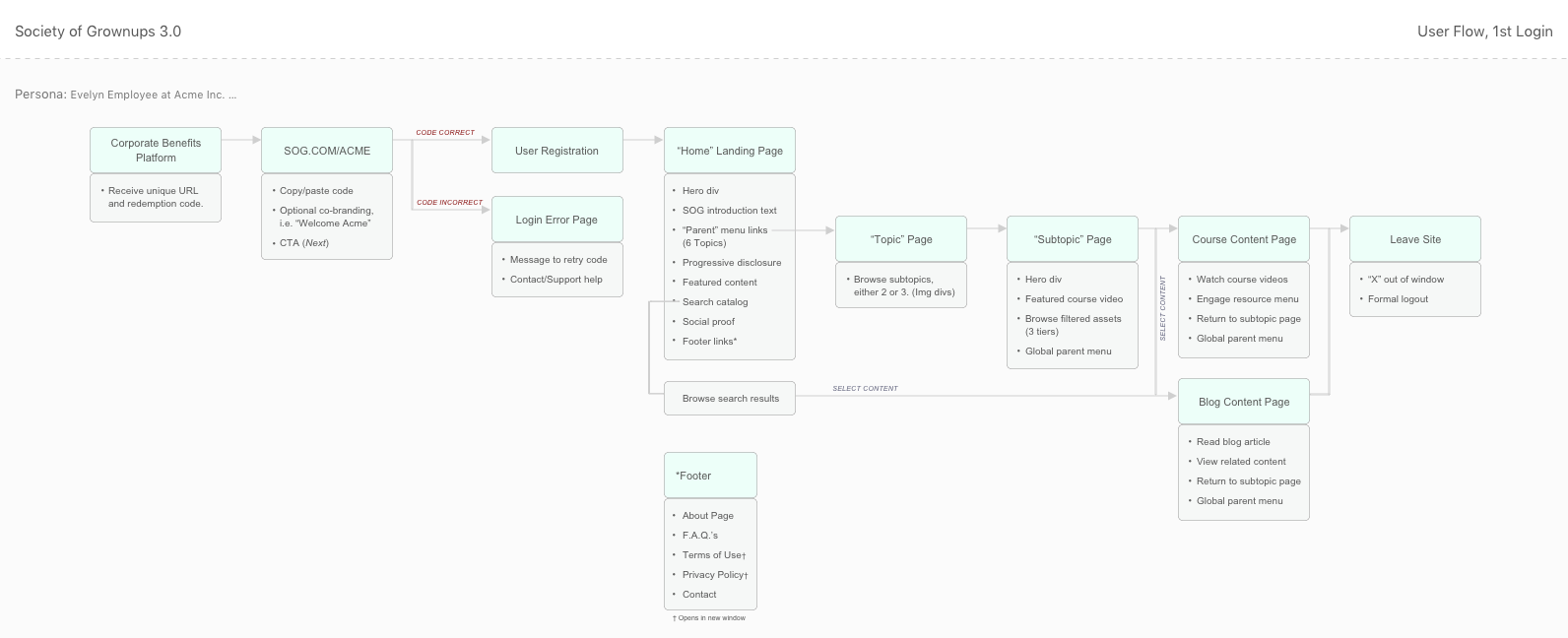Select the Course Content Page box
This screenshot has width=1568, height=638.
click(x=1244, y=239)
